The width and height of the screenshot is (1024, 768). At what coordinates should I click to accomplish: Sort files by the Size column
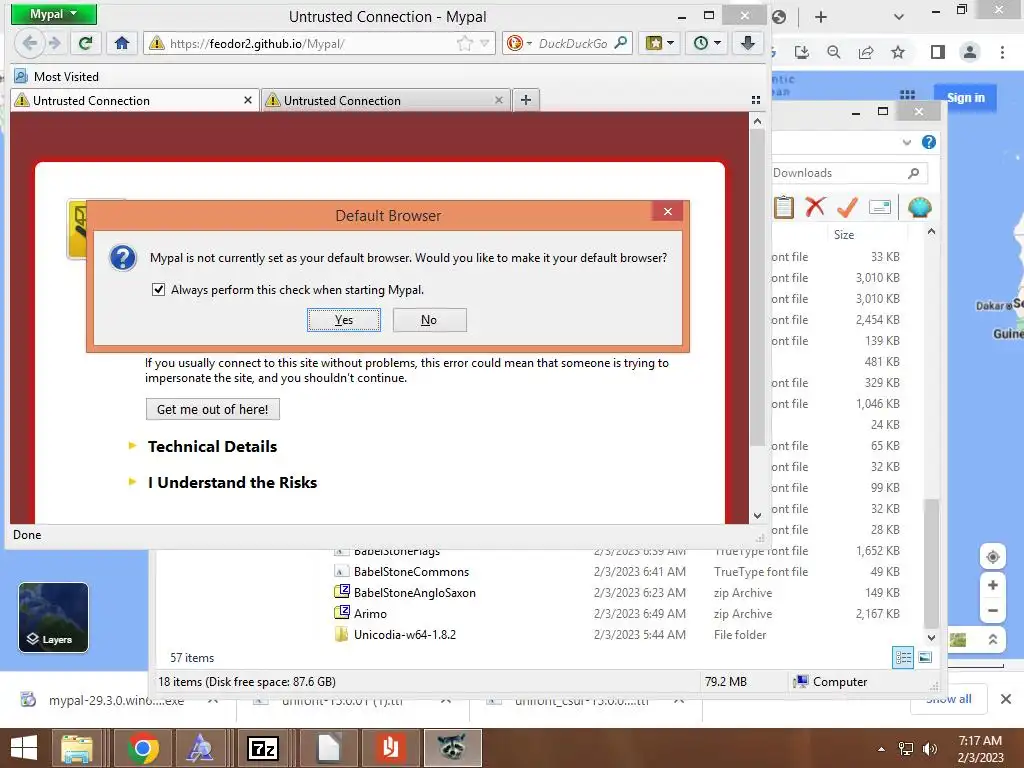point(844,234)
